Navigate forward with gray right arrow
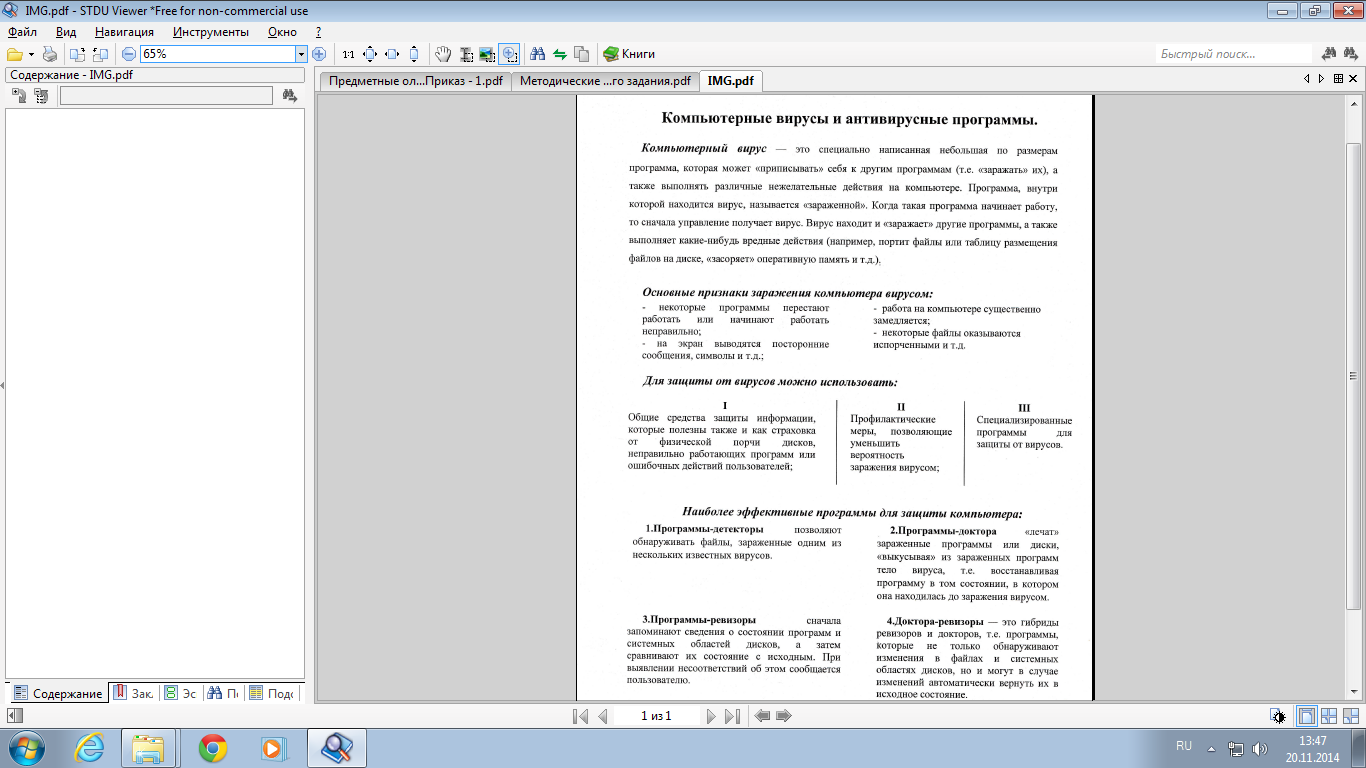This screenshot has width=1366, height=768. (x=784, y=716)
